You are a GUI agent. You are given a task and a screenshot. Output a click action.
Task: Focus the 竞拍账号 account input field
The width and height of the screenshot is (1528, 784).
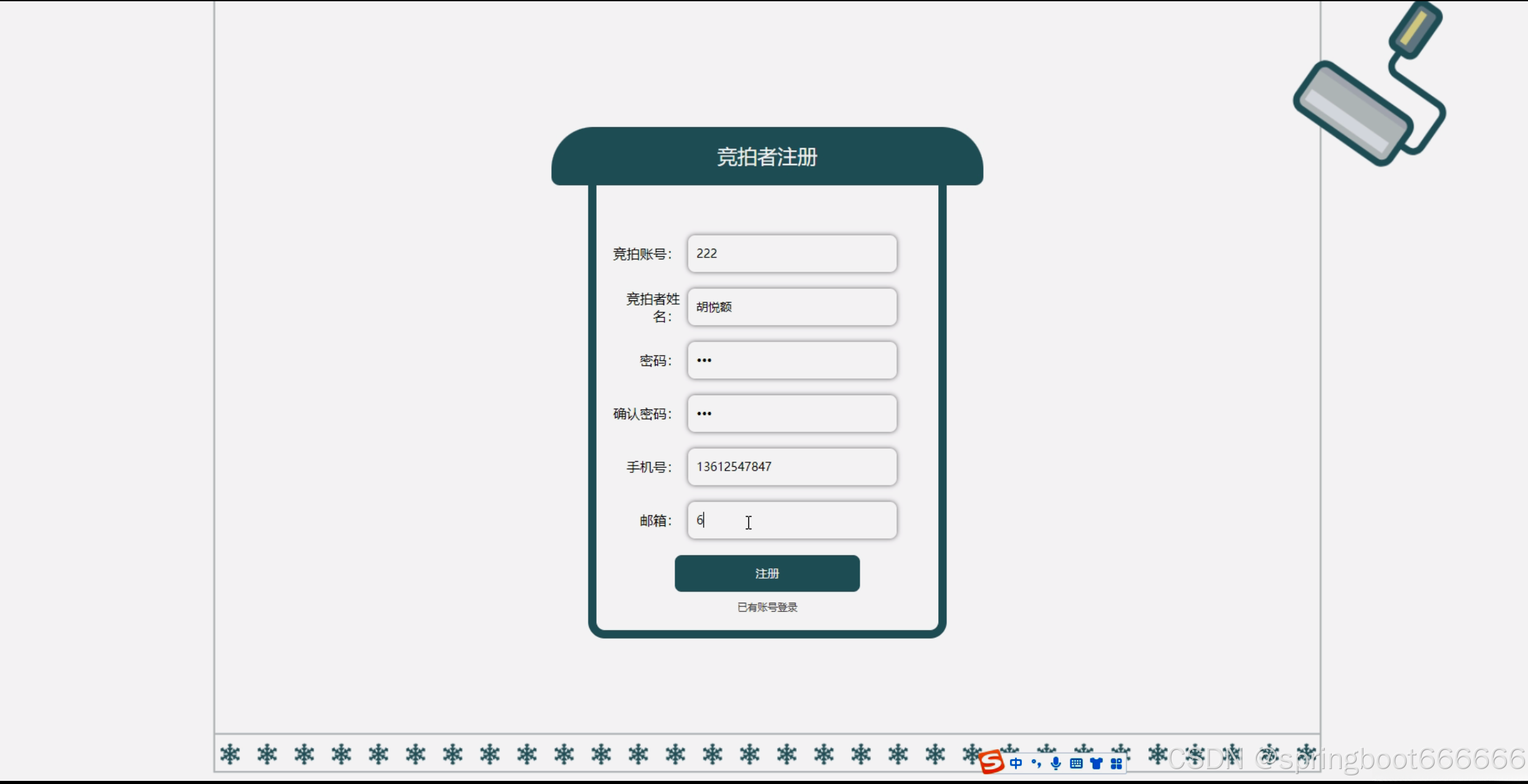pos(792,254)
